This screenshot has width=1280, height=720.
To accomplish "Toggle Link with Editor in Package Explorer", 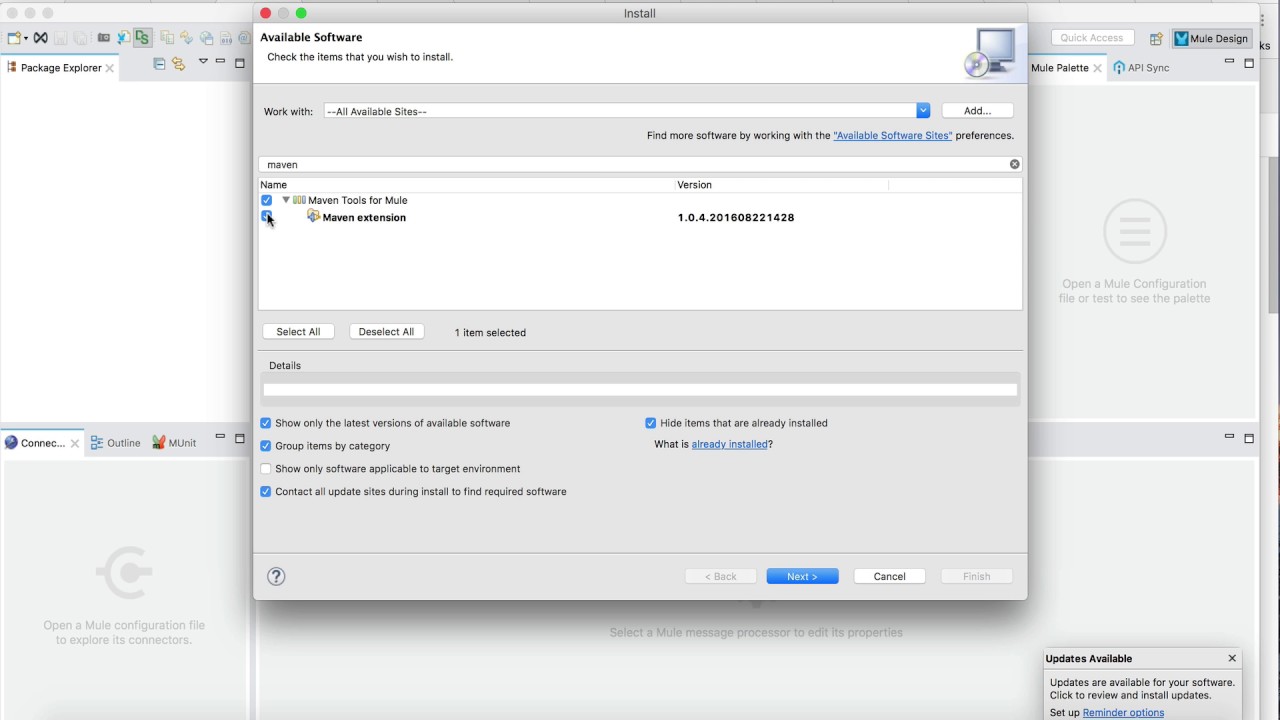I will click(178, 63).
